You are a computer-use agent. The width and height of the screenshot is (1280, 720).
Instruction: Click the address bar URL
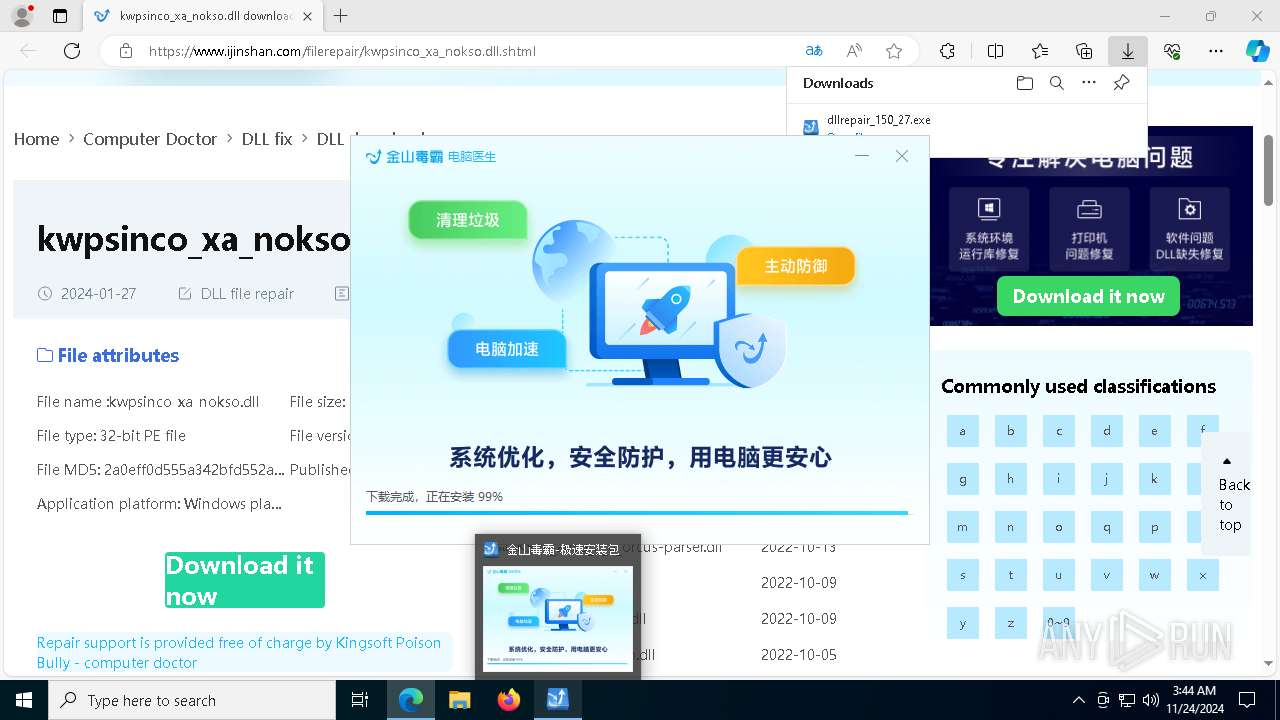342,51
